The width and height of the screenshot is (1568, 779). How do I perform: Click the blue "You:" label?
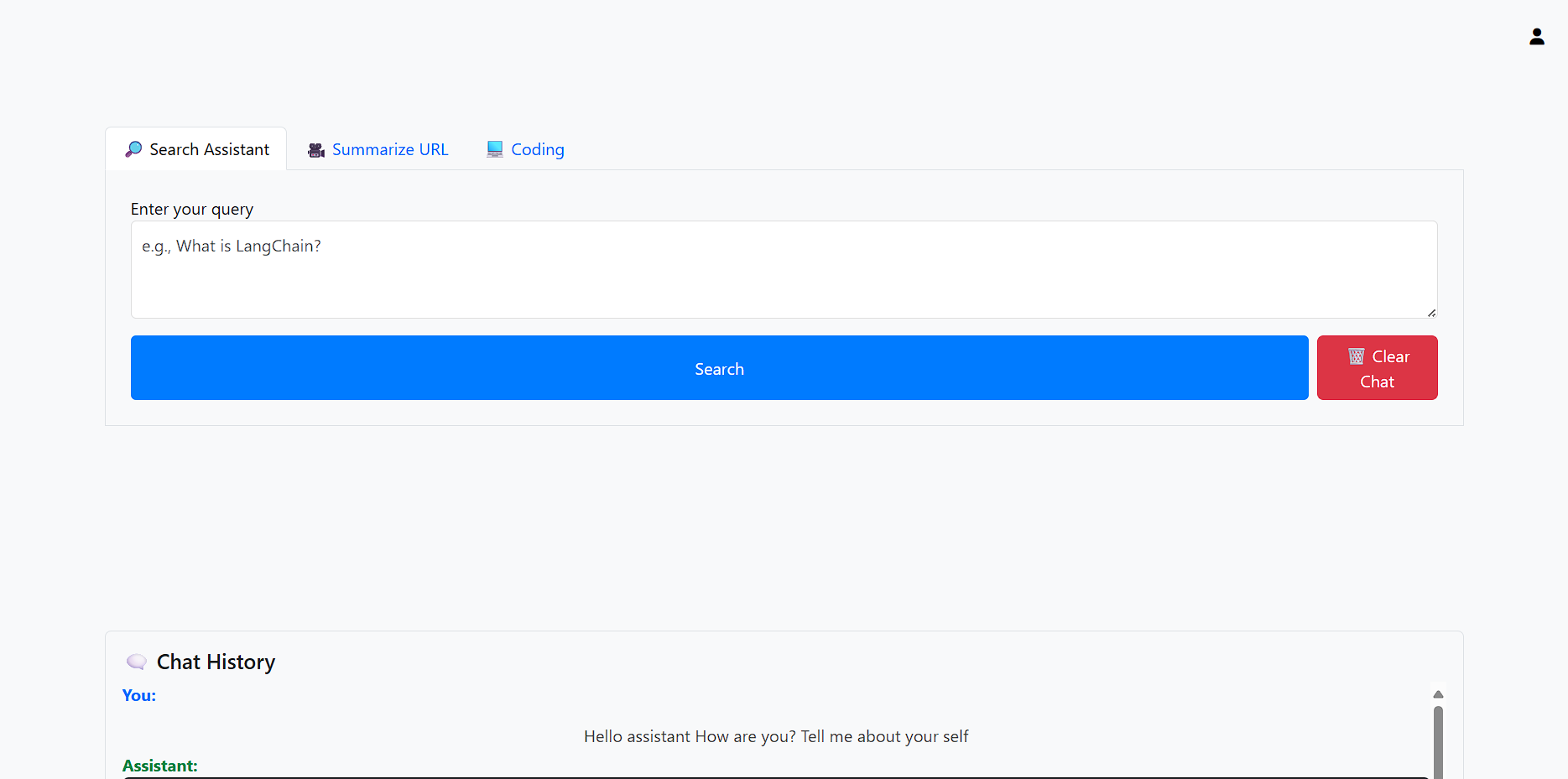[x=139, y=695]
